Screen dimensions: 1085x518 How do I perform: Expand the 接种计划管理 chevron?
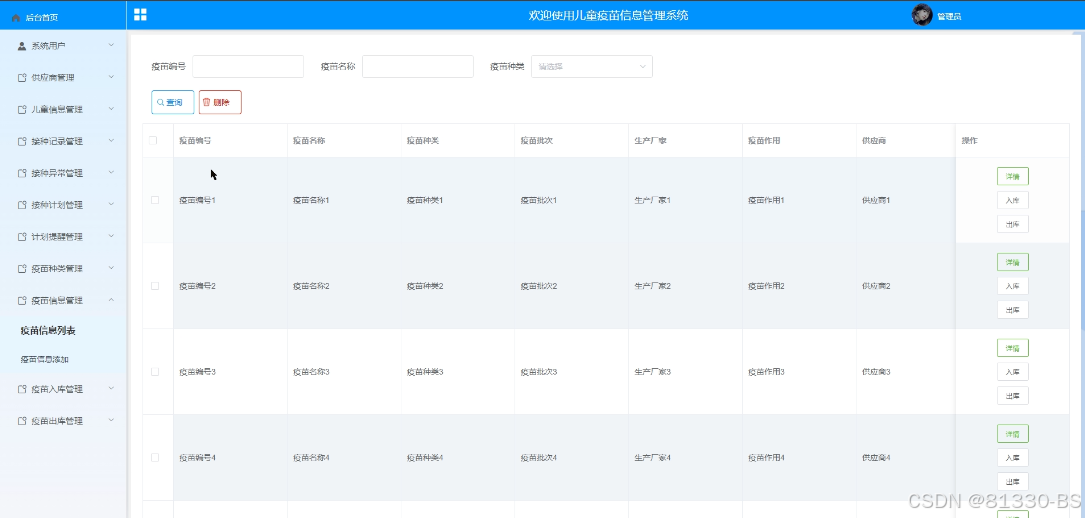coord(111,205)
